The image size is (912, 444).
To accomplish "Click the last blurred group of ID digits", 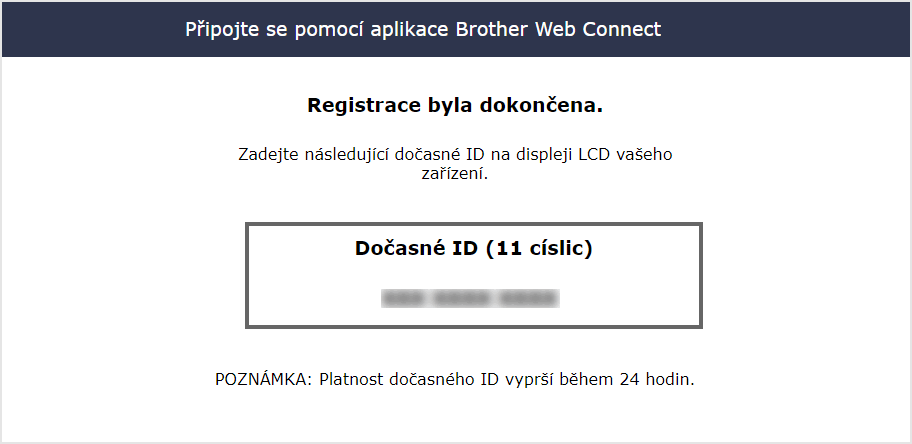I will (528, 298).
